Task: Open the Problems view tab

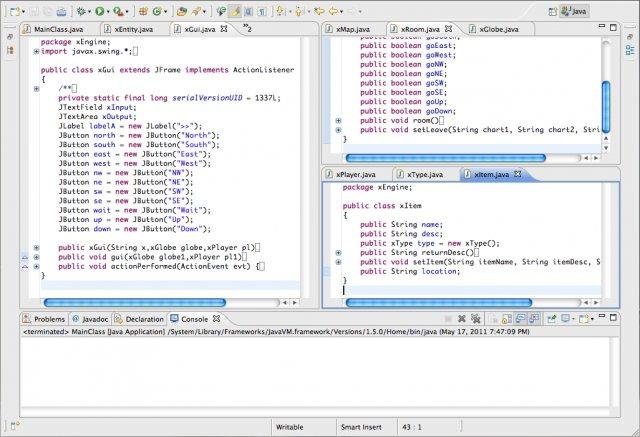Action: point(44,319)
